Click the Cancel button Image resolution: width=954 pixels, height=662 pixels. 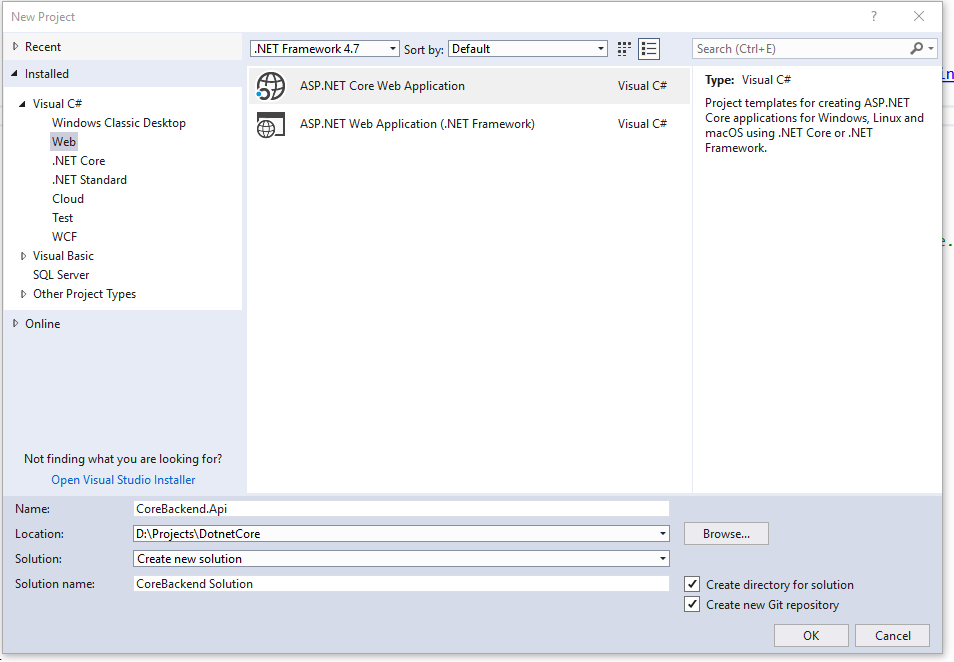pos(893,635)
